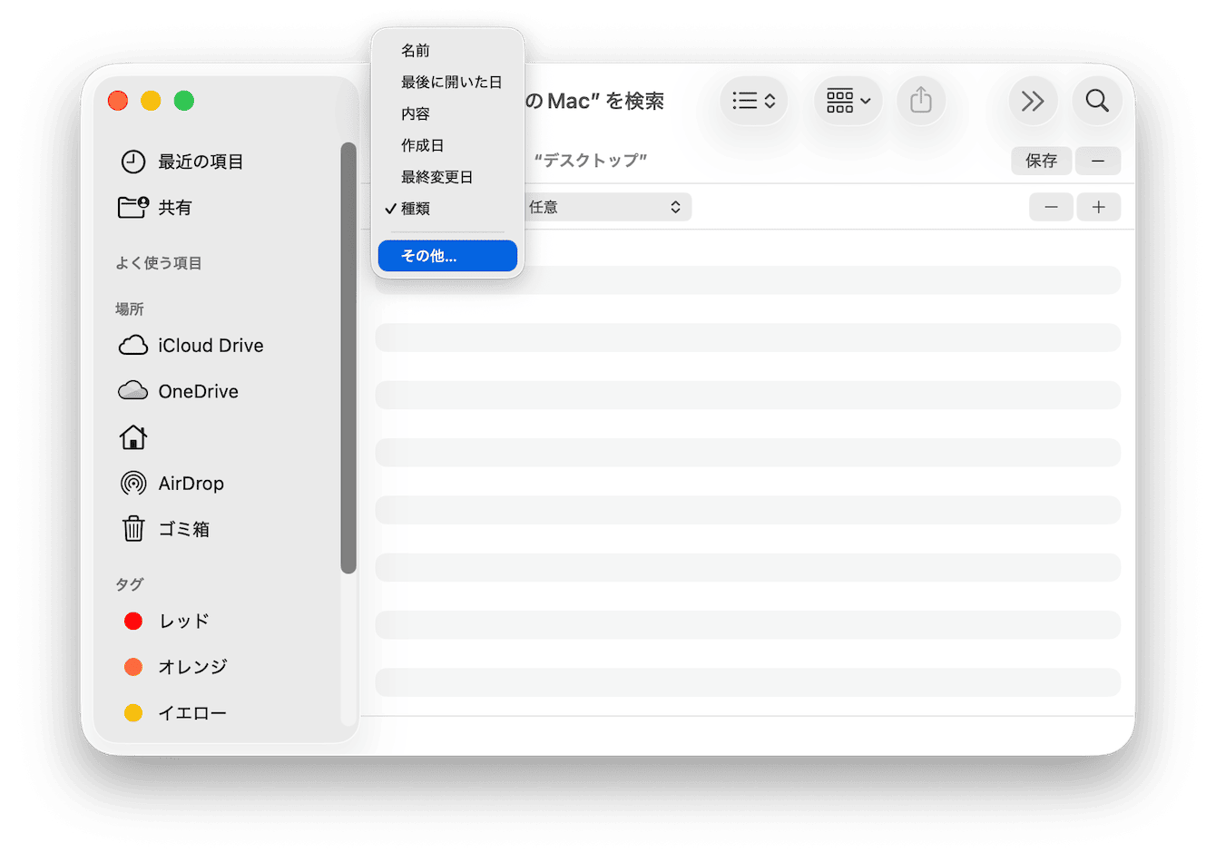Click the Share icon in the toolbar

click(921, 100)
